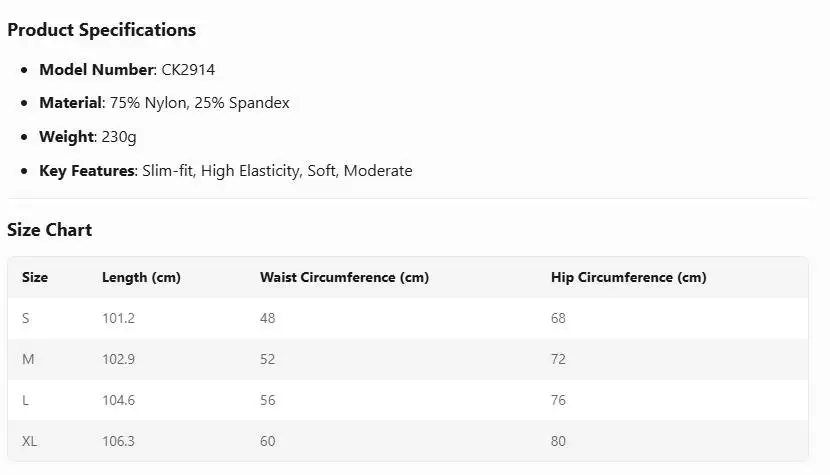
Task: Click the 102.9 length cell
Action: click(x=118, y=359)
